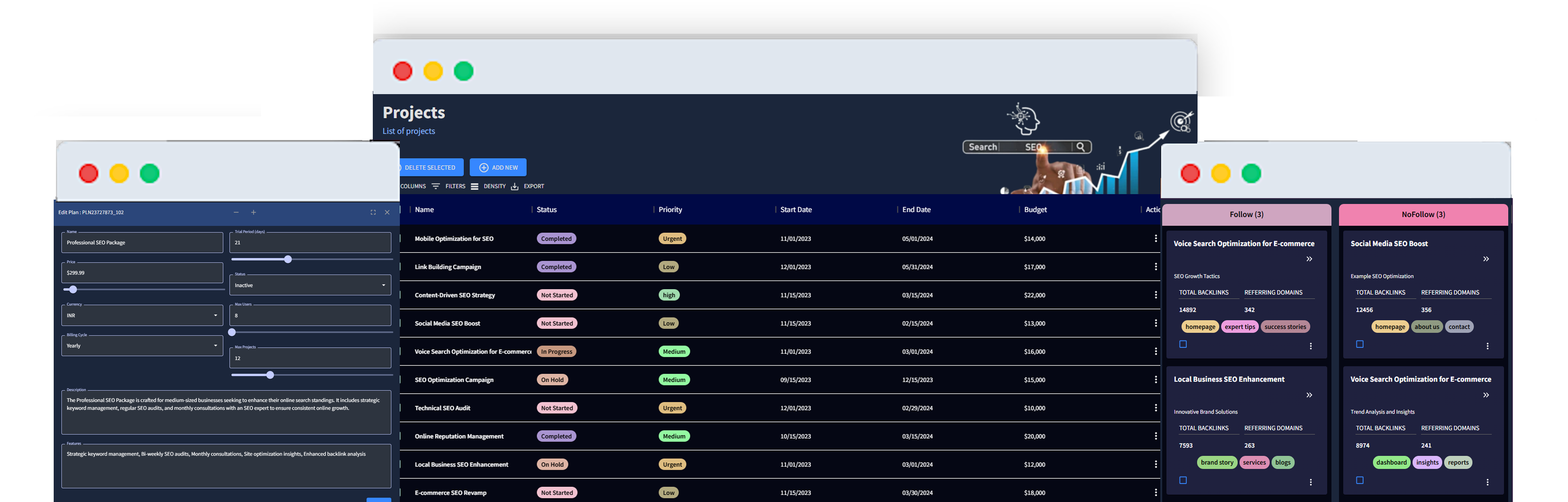Click the Trial Period field showing 21
The image size is (1568, 502).
(x=310, y=242)
